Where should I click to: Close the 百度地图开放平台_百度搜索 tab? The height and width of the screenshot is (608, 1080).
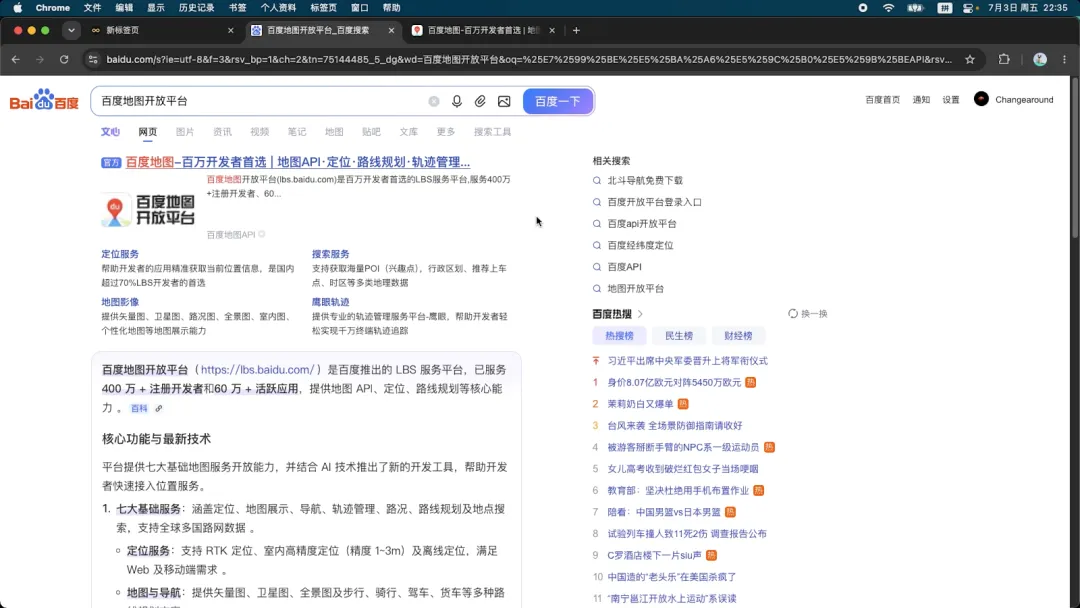point(391,30)
